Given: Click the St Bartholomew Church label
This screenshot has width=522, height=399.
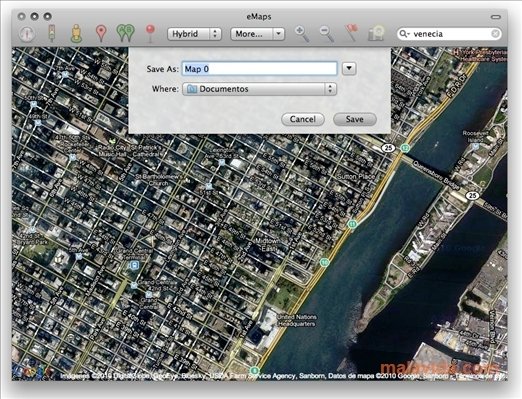Looking at the screenshot, I should click(157, 179).
